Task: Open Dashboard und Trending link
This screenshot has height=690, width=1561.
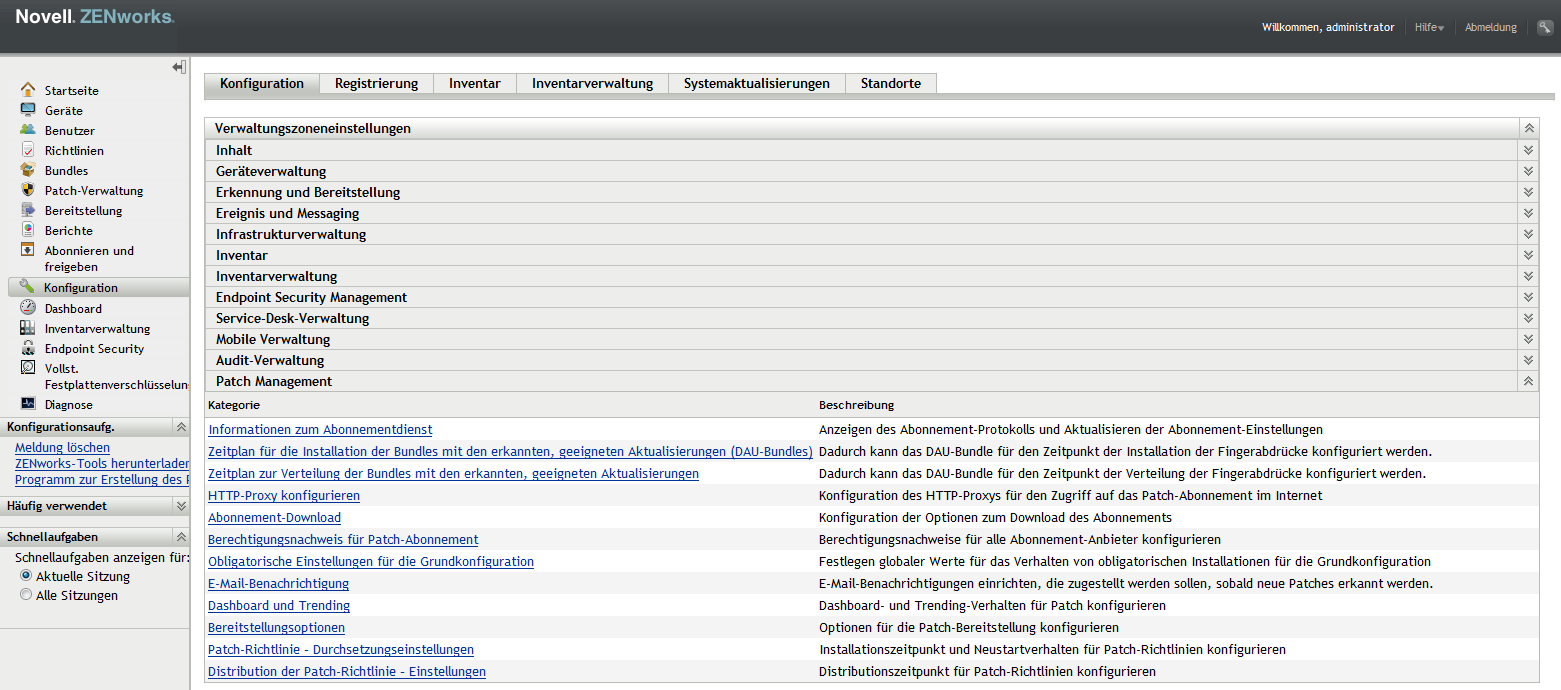Action: [279, 605]
